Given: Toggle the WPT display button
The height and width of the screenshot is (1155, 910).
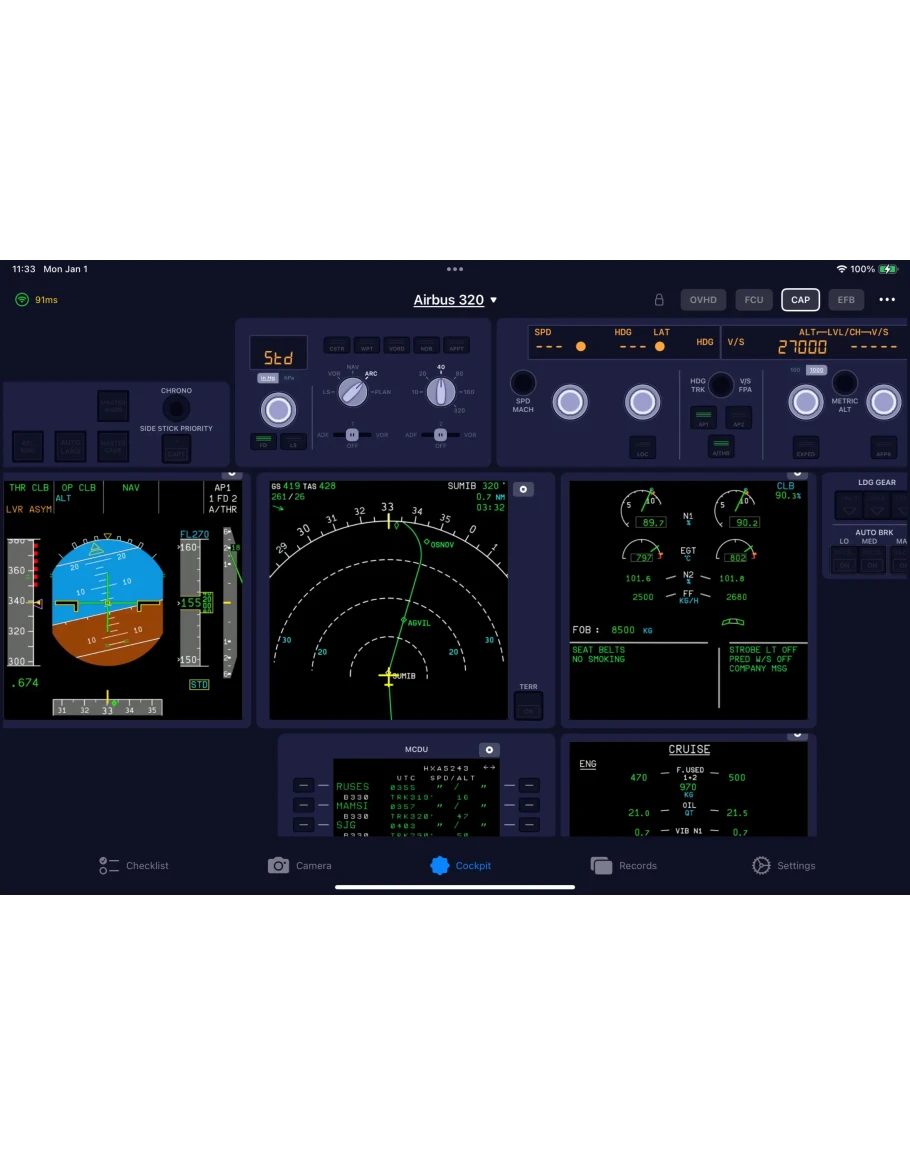Looking at the screenshot, I should click(x=367, y=345).
